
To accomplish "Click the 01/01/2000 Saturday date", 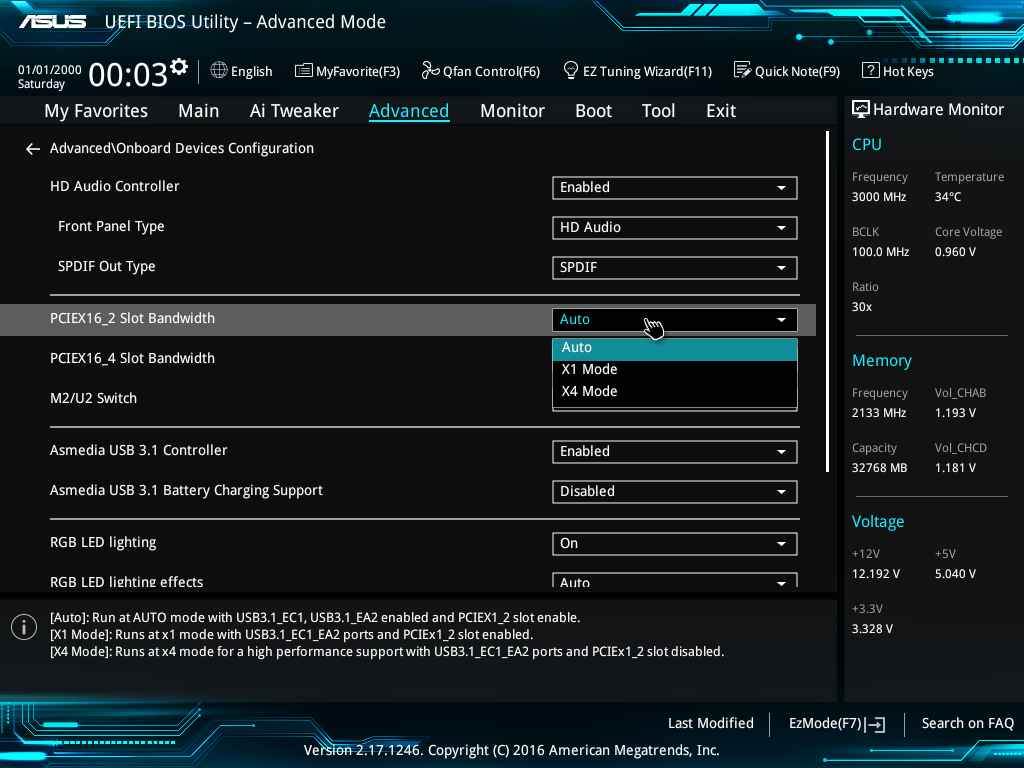I will 50,76.
